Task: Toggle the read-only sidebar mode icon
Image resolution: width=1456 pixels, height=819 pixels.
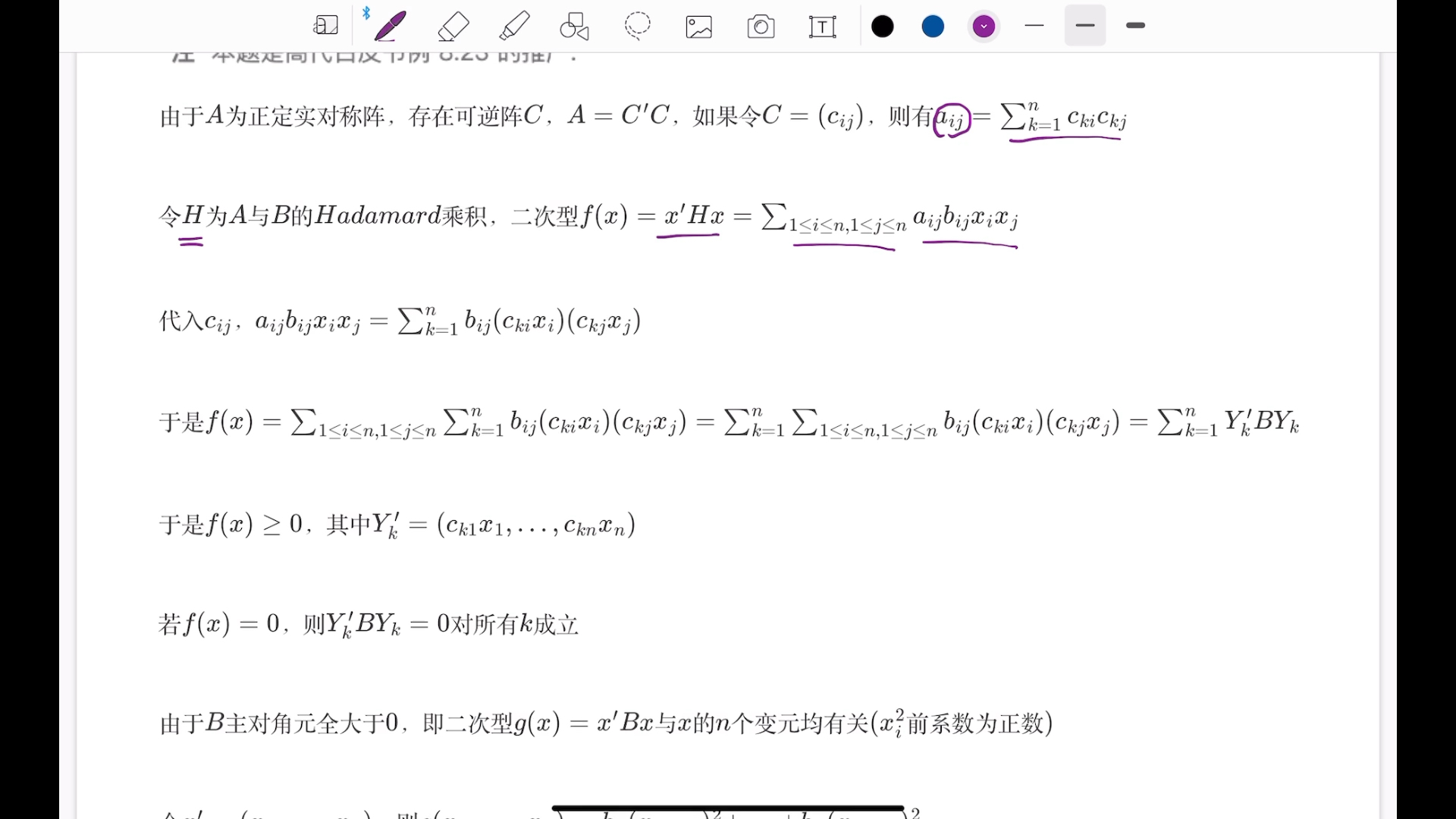Action: (325, 27)
